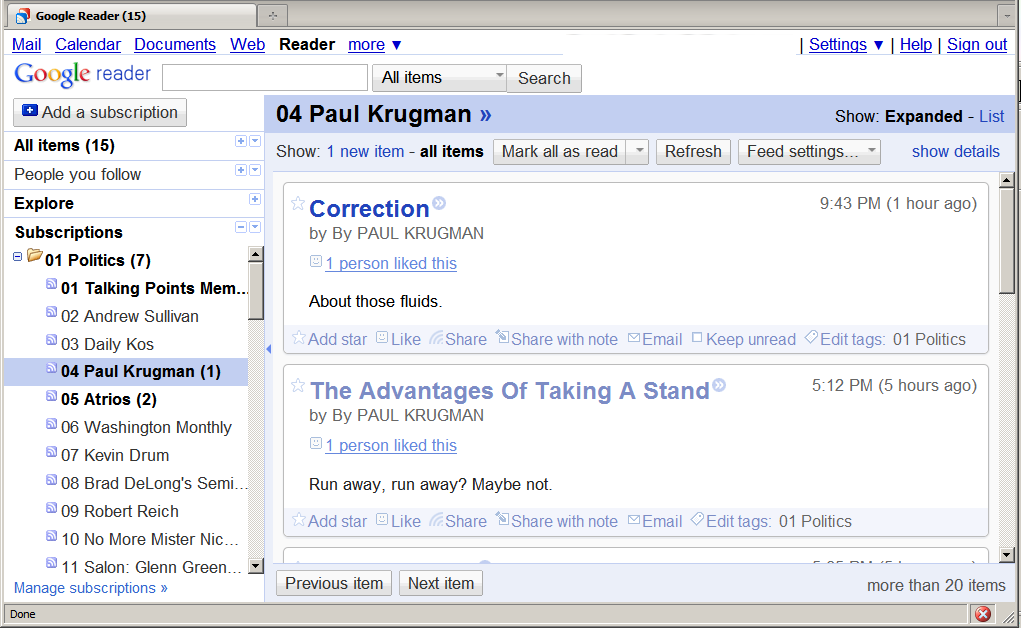This screenshot has height=628, width=1021.
Task: Click Share with note on second post
Action: pyautogui.click(x=502, y=520)
